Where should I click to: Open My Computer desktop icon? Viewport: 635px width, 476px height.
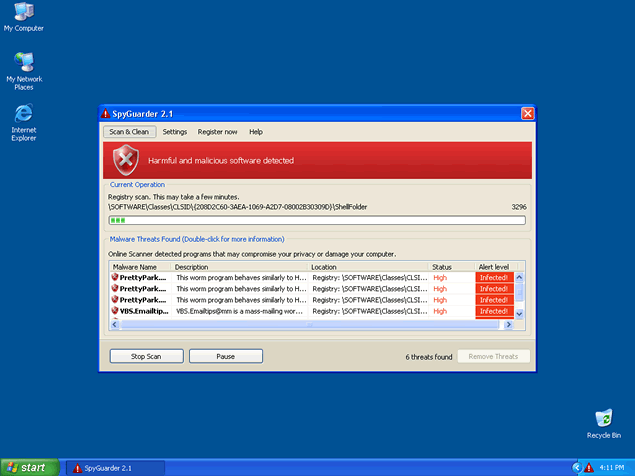click(23, 13)
